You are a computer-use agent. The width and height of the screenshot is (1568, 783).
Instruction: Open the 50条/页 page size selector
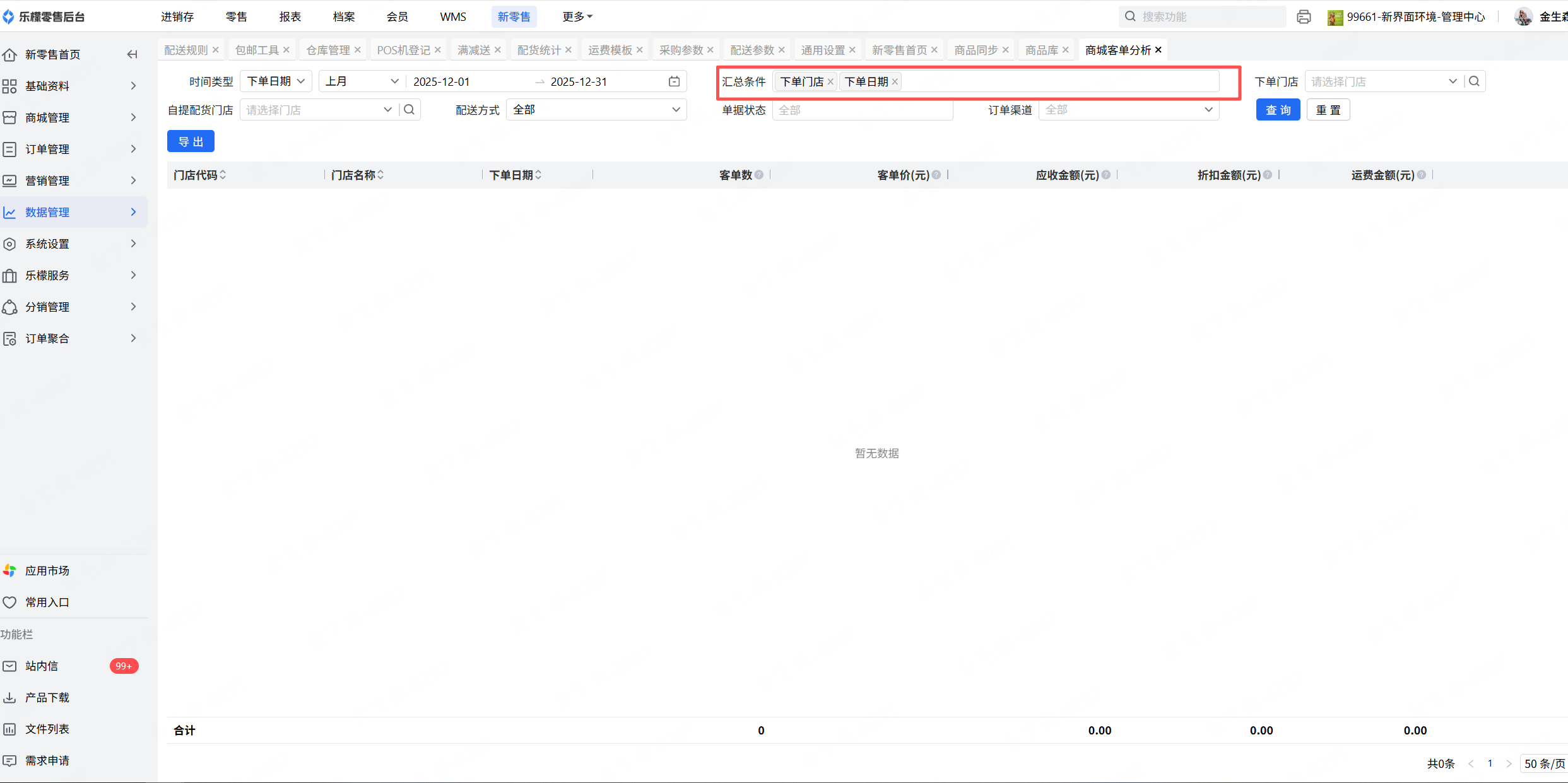[x=1543, y=763]
